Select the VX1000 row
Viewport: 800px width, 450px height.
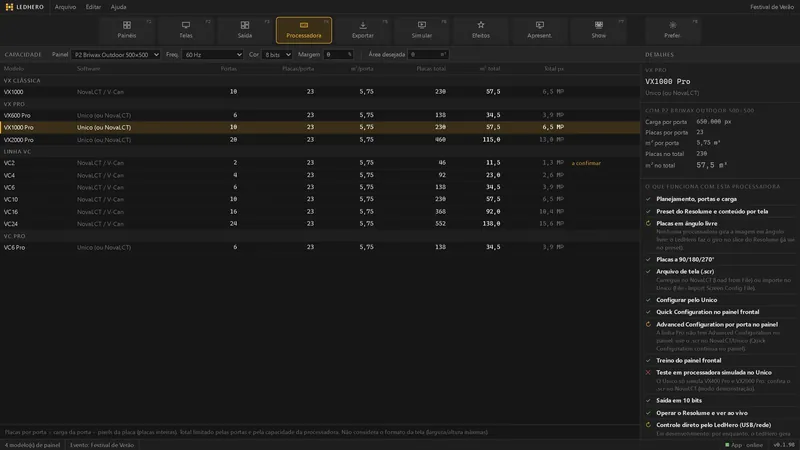(x=320, y=92)
